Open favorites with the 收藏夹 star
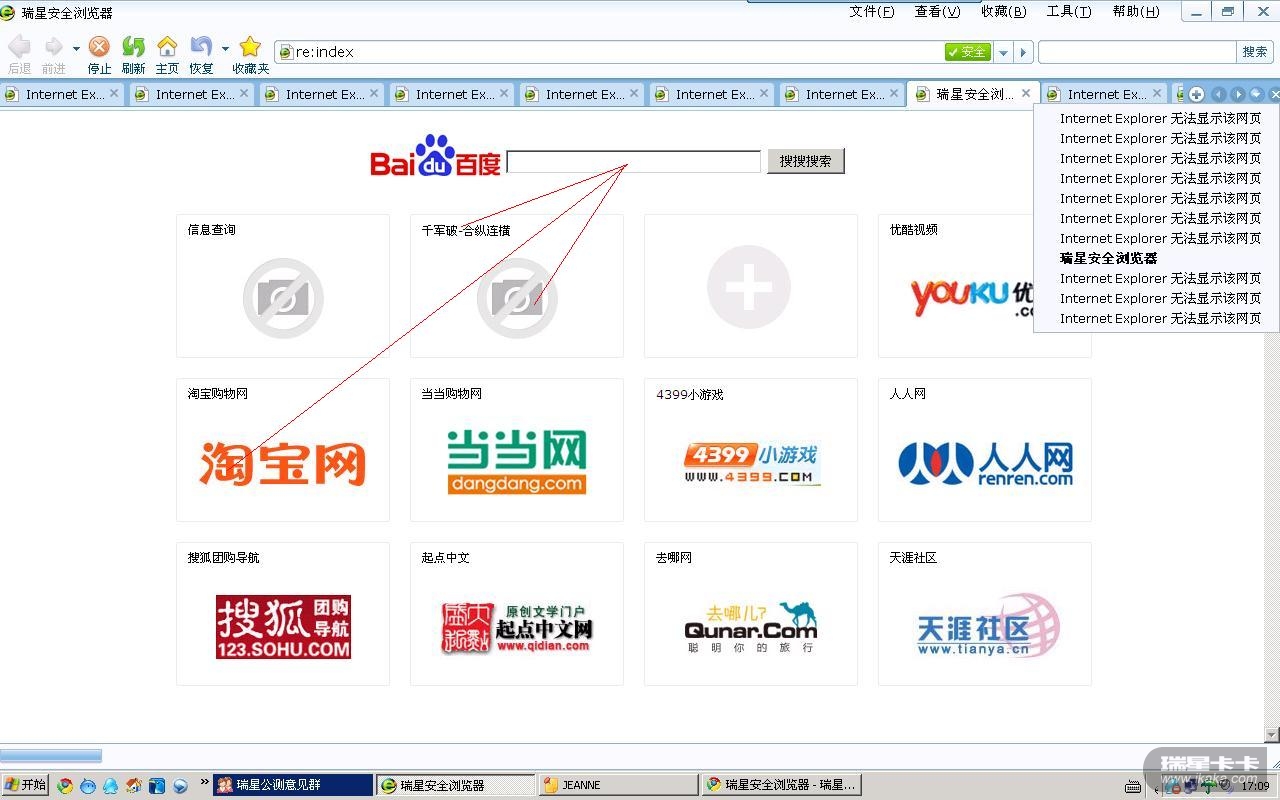 click(x=250, y=47)
